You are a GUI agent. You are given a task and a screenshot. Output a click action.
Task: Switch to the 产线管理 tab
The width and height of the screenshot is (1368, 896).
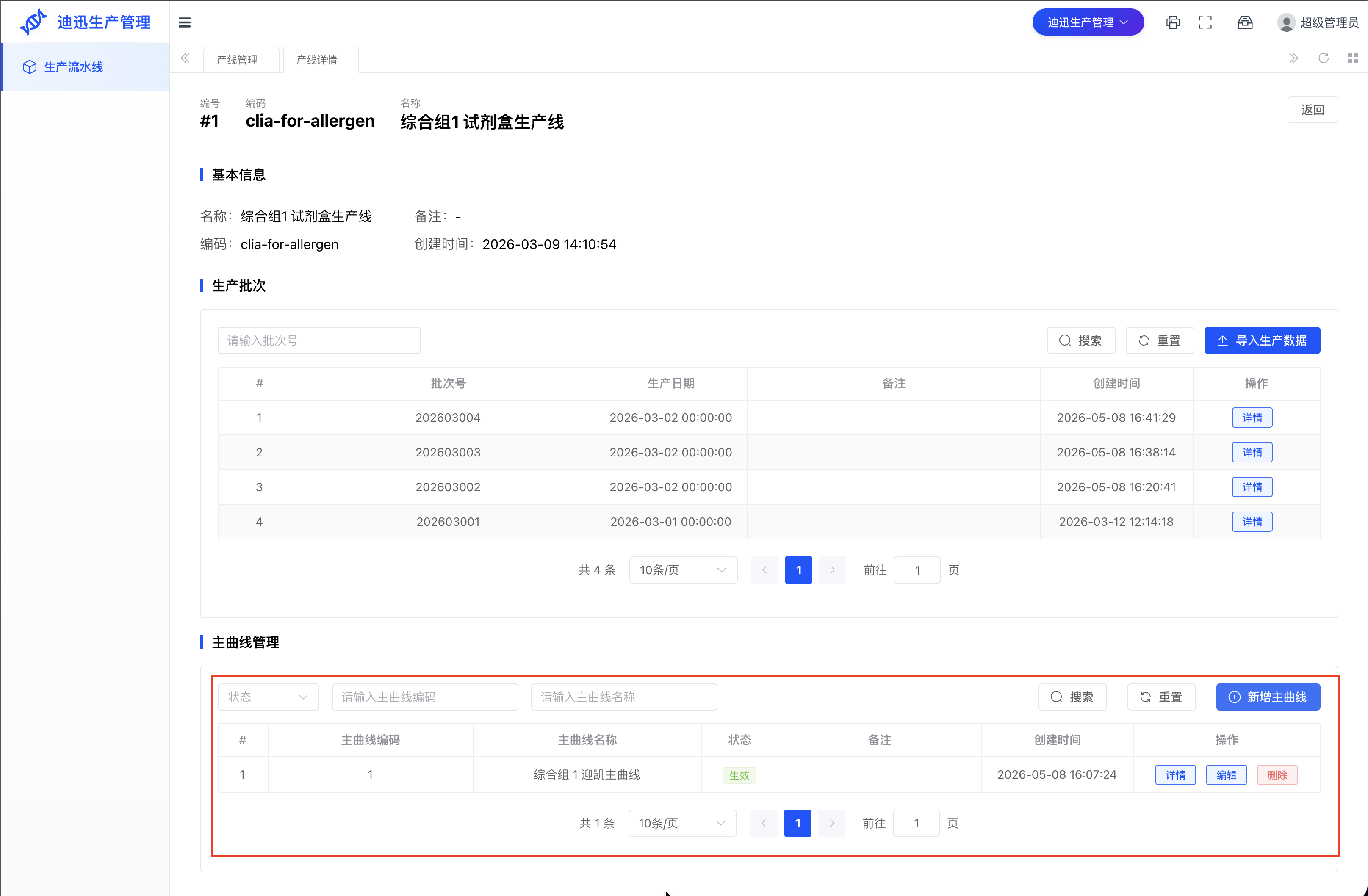coord(241,60)
